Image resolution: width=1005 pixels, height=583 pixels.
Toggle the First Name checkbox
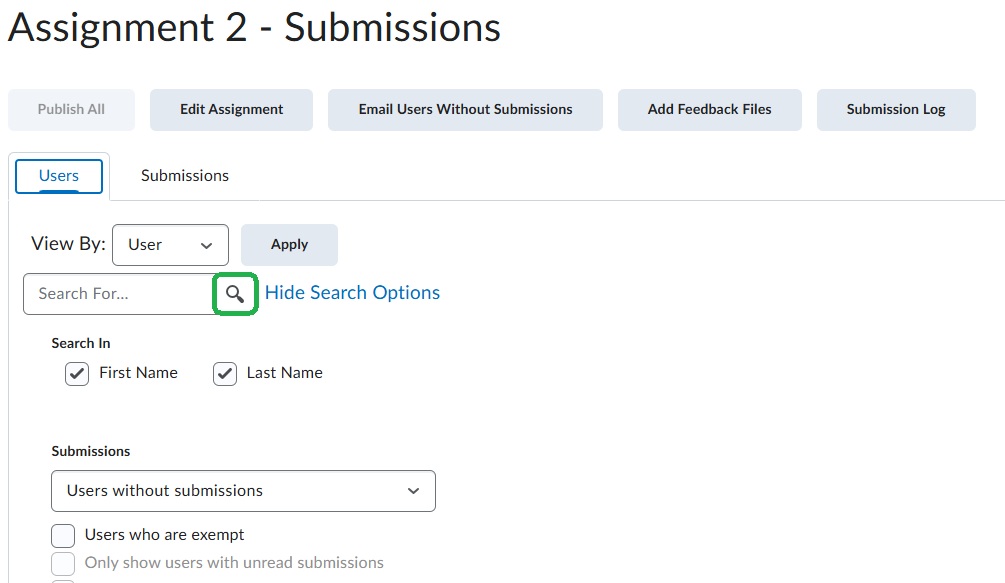(77, 374)
